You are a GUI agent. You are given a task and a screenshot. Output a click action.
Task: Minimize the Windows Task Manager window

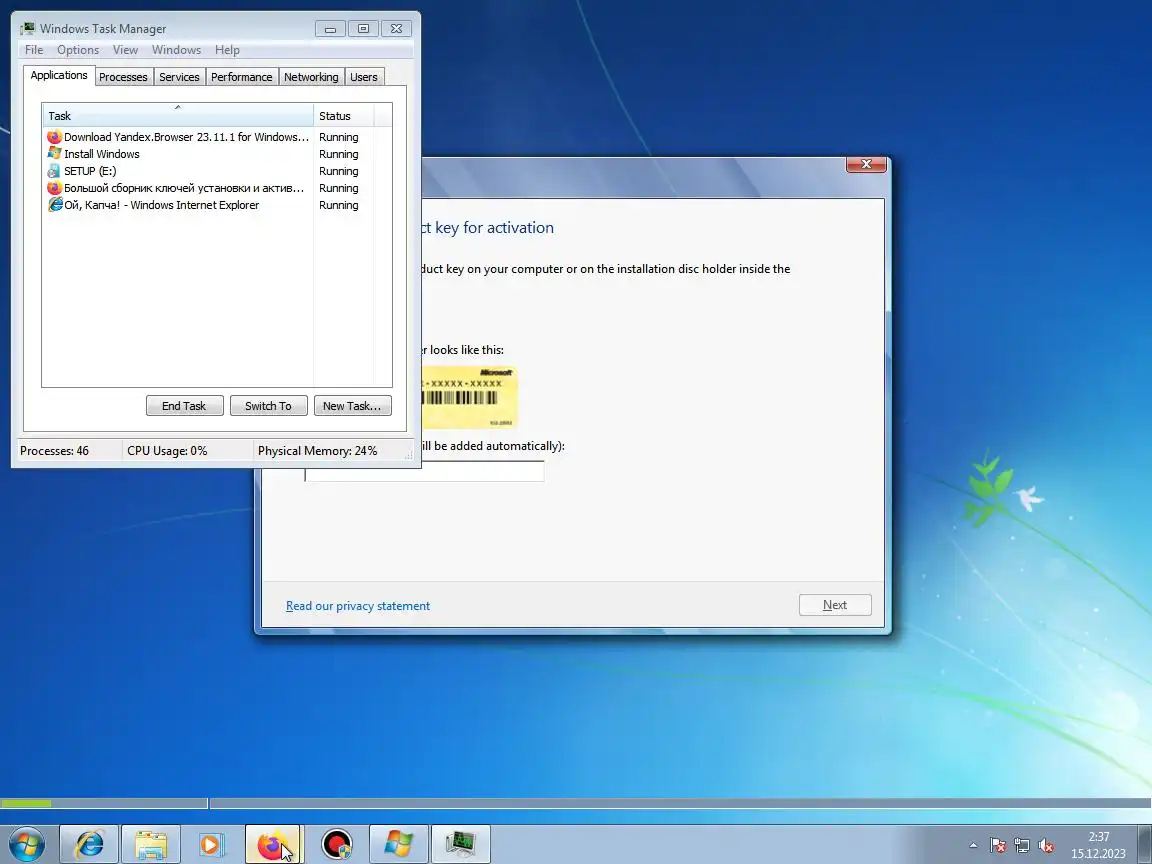coord(331,29)
